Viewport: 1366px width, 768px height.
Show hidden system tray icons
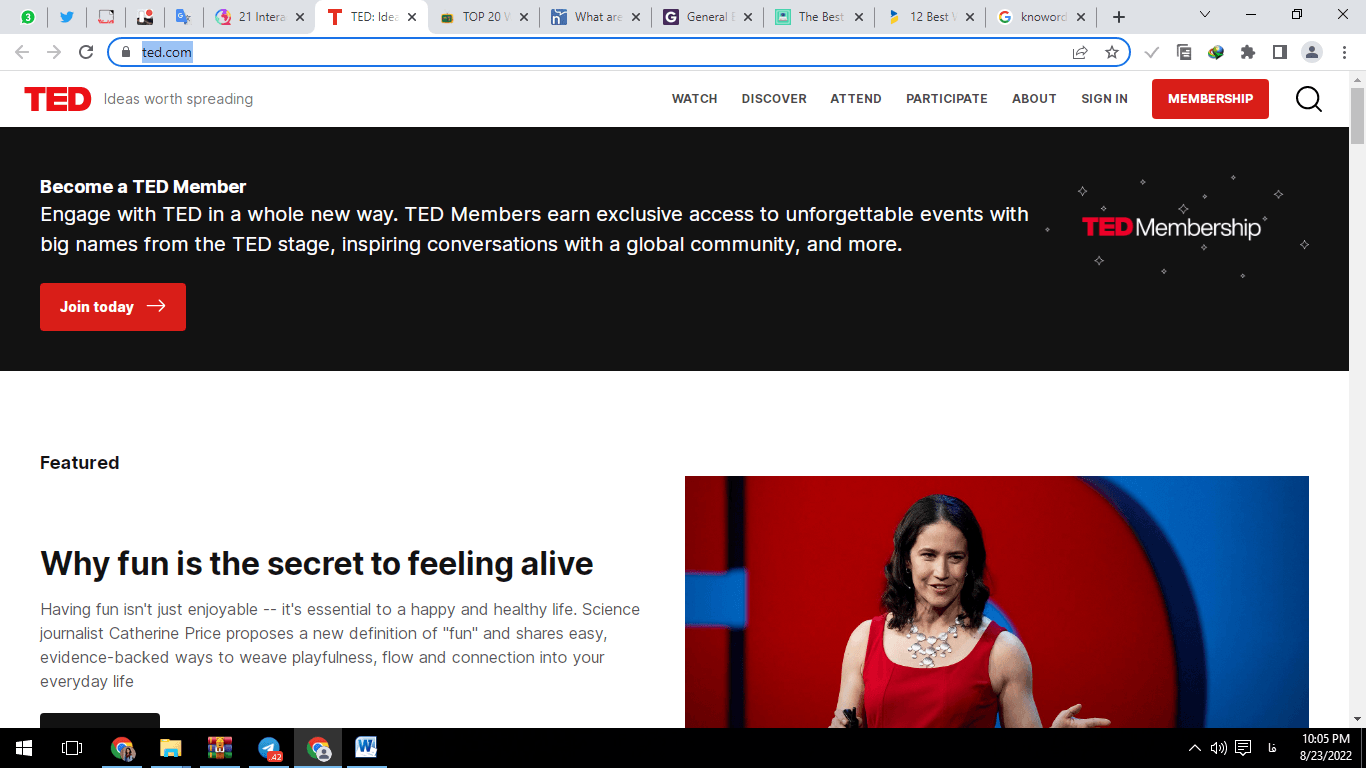(x=1194, y=748)
